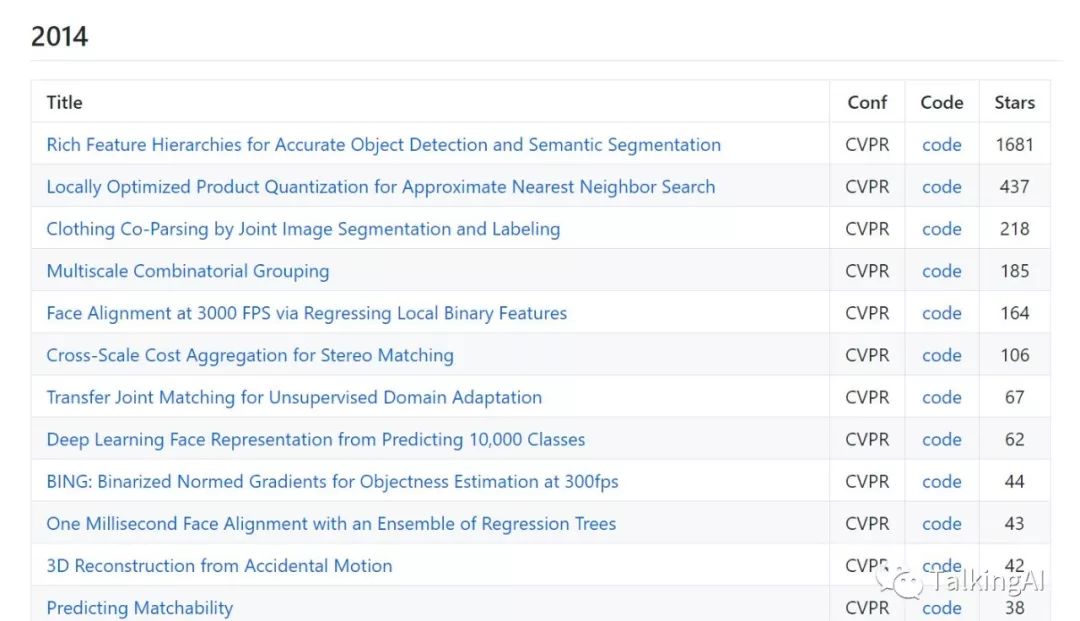
Task: Click Cross-Scale Cost Aggregation paper link
Action: [x=250, y=355]
